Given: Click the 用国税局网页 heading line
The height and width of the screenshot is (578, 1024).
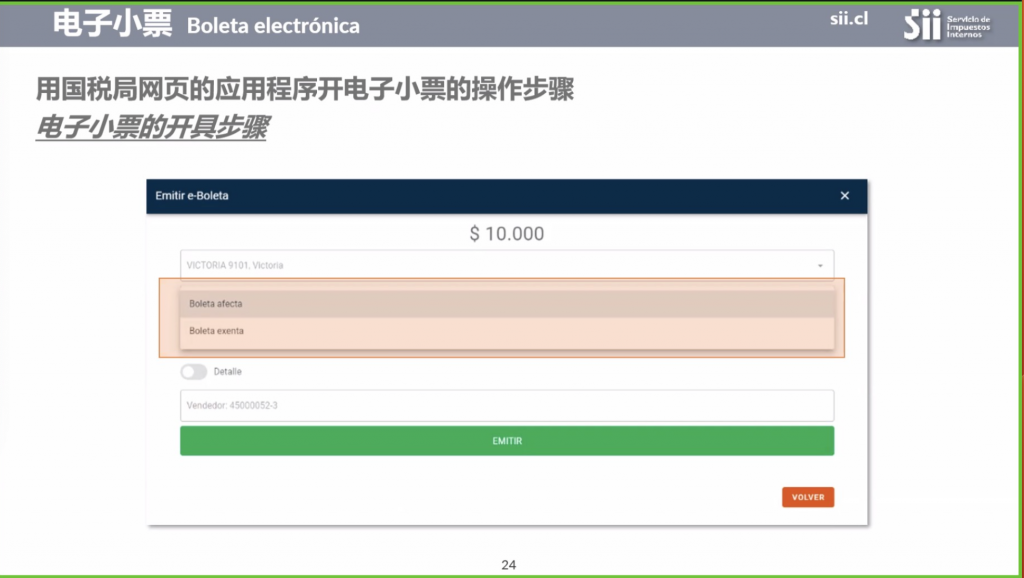Looking at the screenshot, I should coord(304,89).
